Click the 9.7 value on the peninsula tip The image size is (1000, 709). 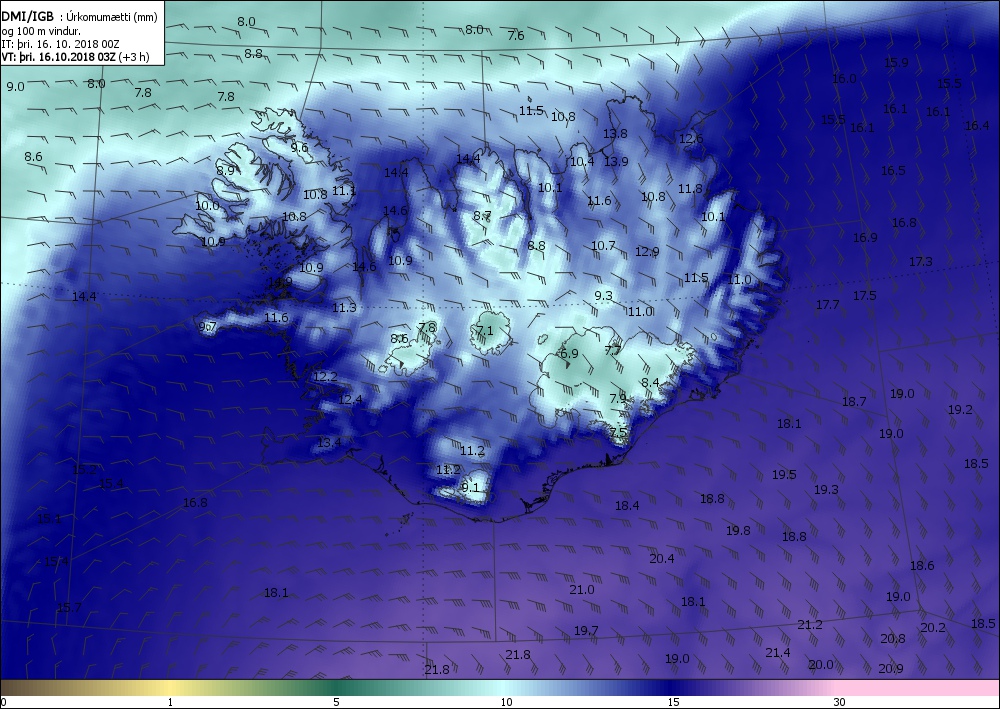point(208,326)
